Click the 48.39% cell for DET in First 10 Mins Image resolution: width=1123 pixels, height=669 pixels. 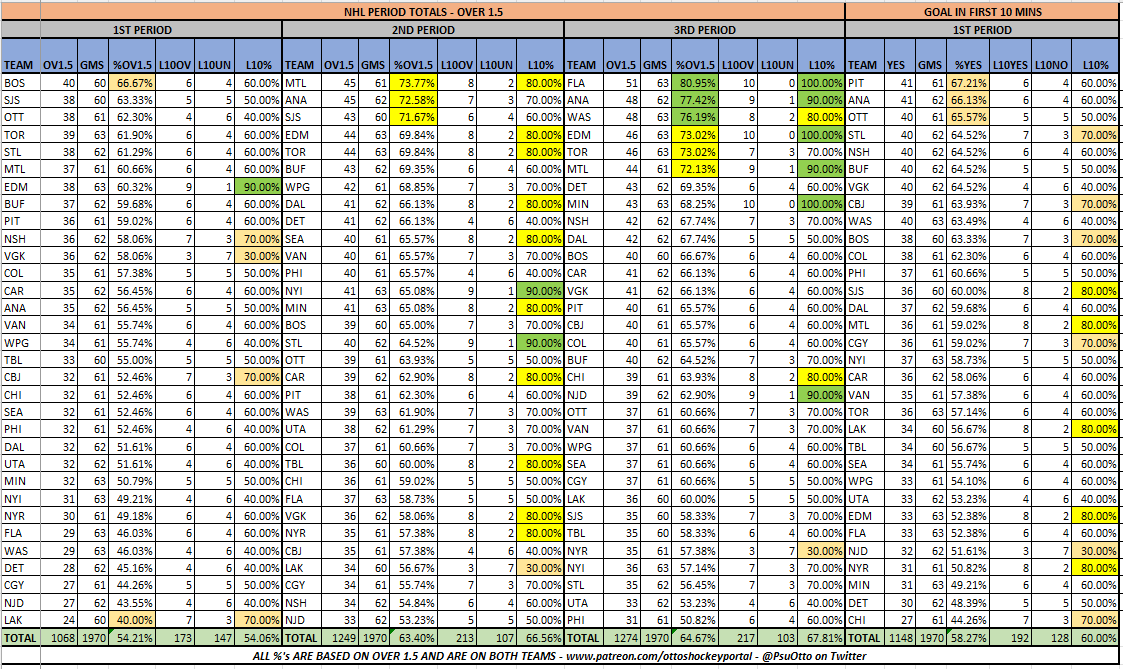[x=968, y=602]
